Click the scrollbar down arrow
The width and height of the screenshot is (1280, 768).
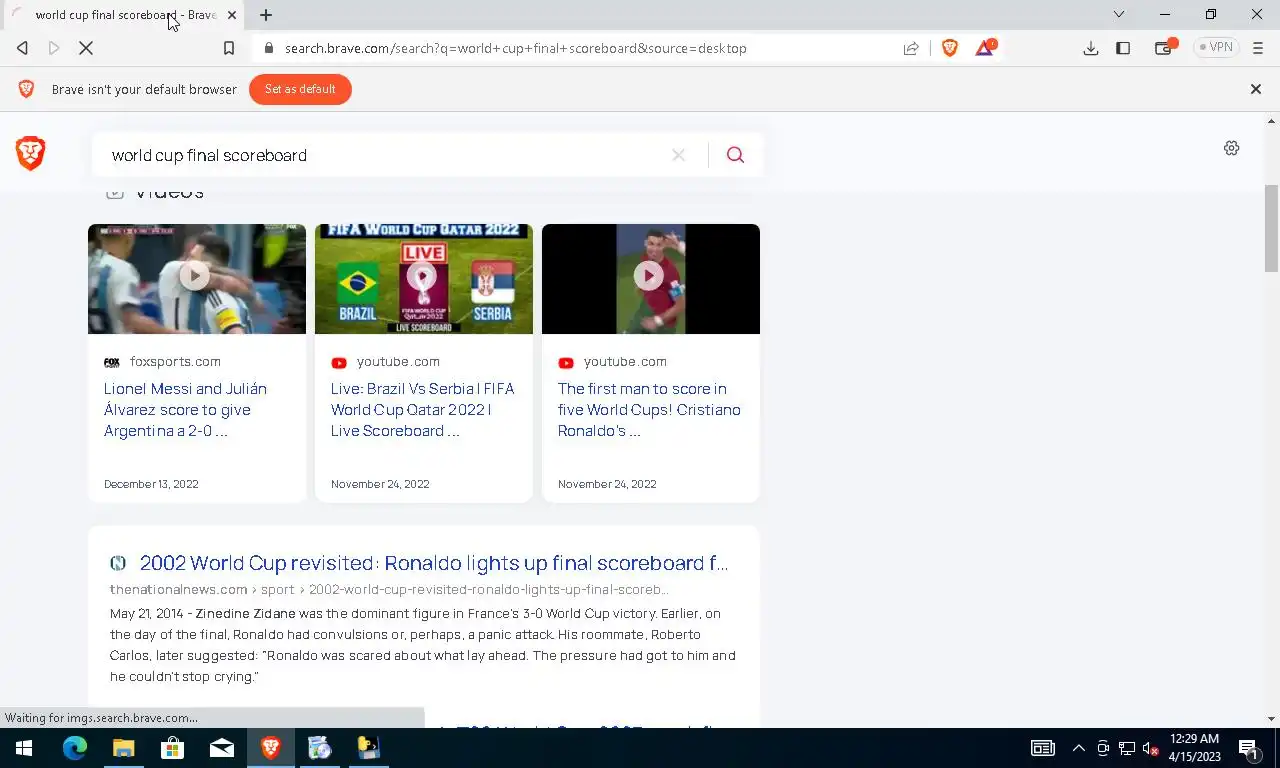point(1271,719)
